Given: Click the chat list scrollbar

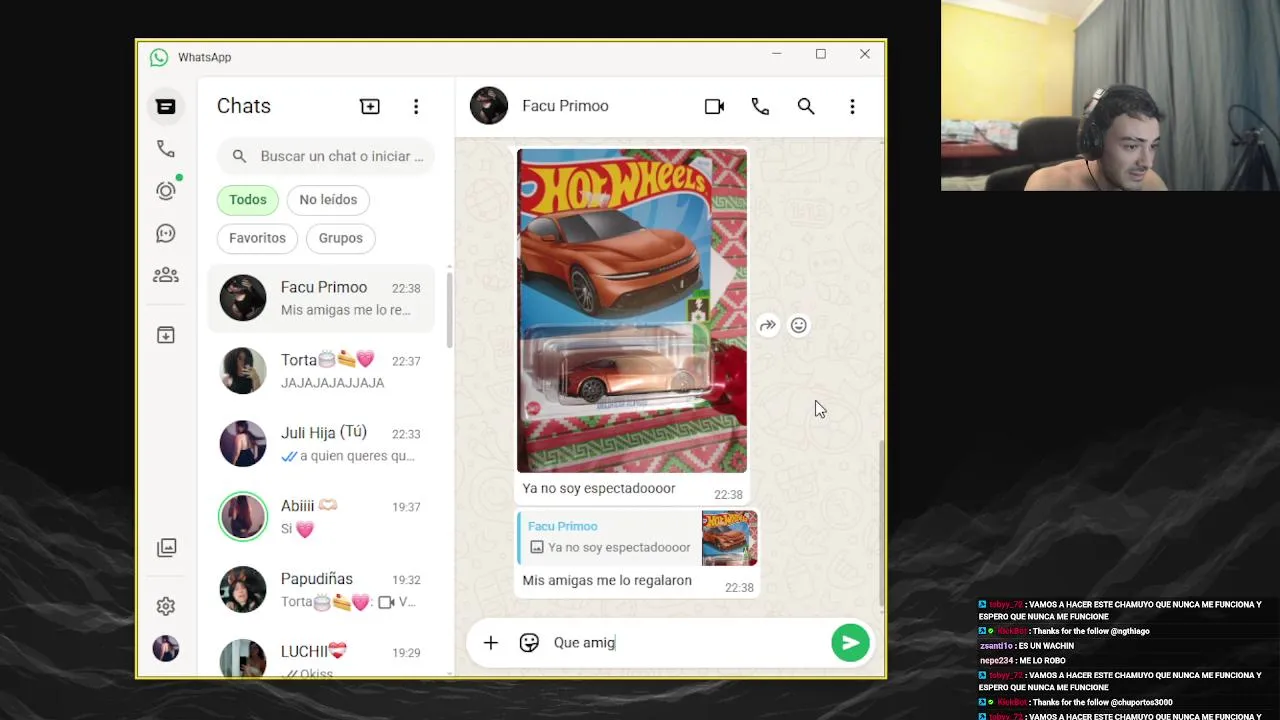Looking at the screenshot, I should 449,310.
